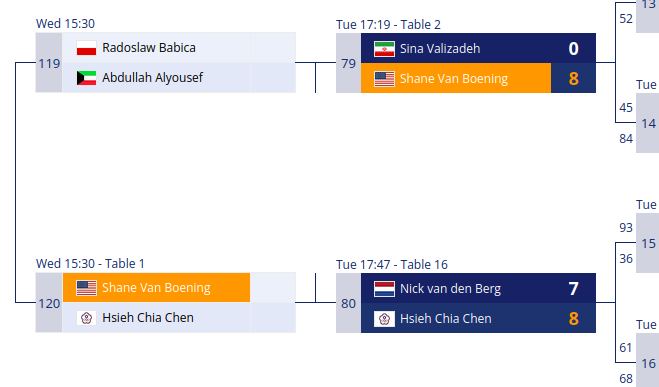Click the Netherlands flag beside Nick van den Berg
Screen dimensions: 659x387
click(384, 289)
